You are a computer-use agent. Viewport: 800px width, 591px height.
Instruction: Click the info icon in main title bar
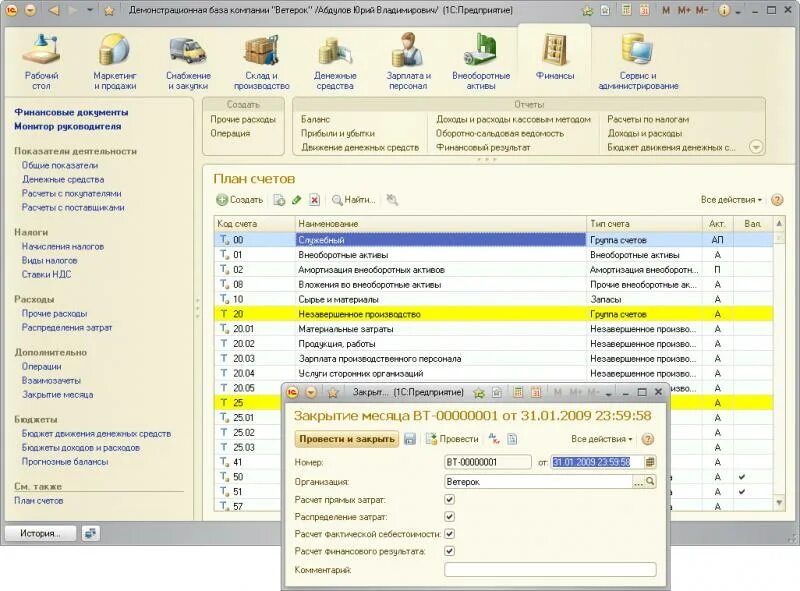724,10
